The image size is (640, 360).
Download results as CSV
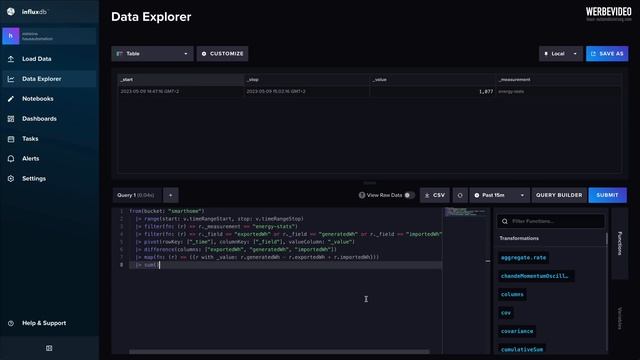(x=435, y=195)
